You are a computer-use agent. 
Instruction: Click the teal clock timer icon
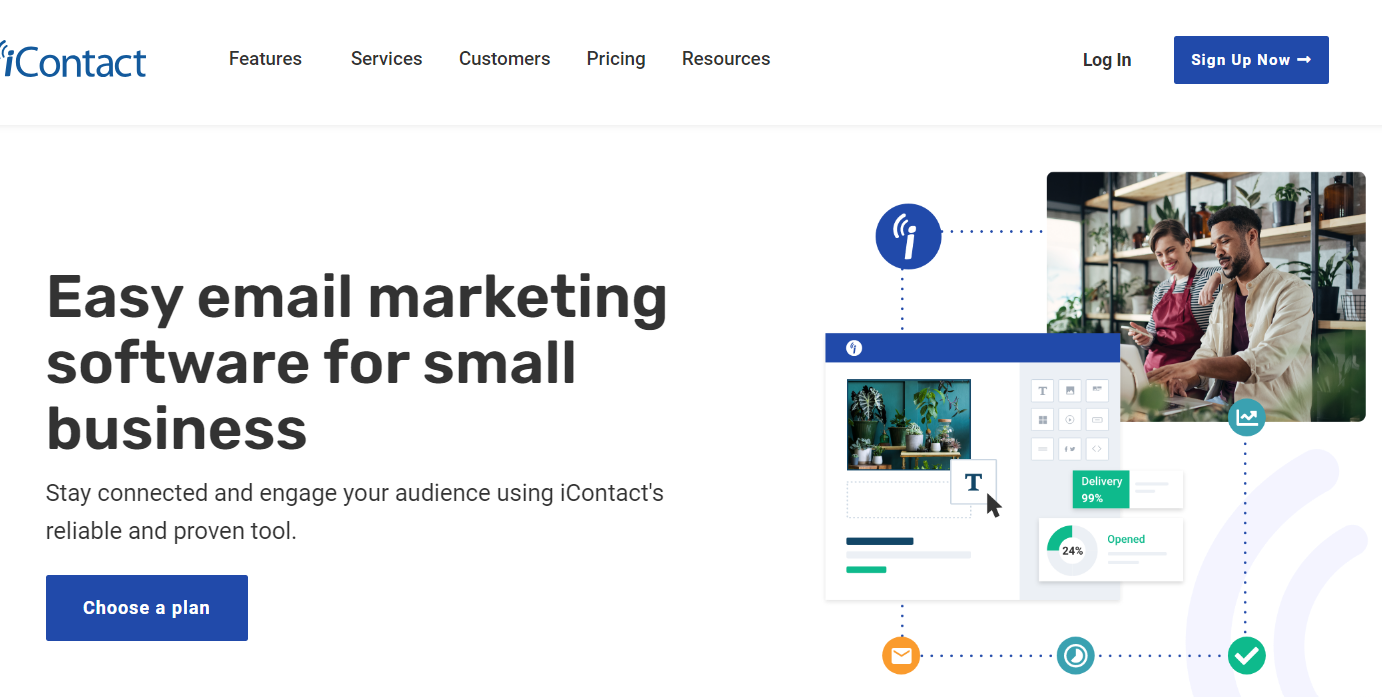[x=1075, y=656]
